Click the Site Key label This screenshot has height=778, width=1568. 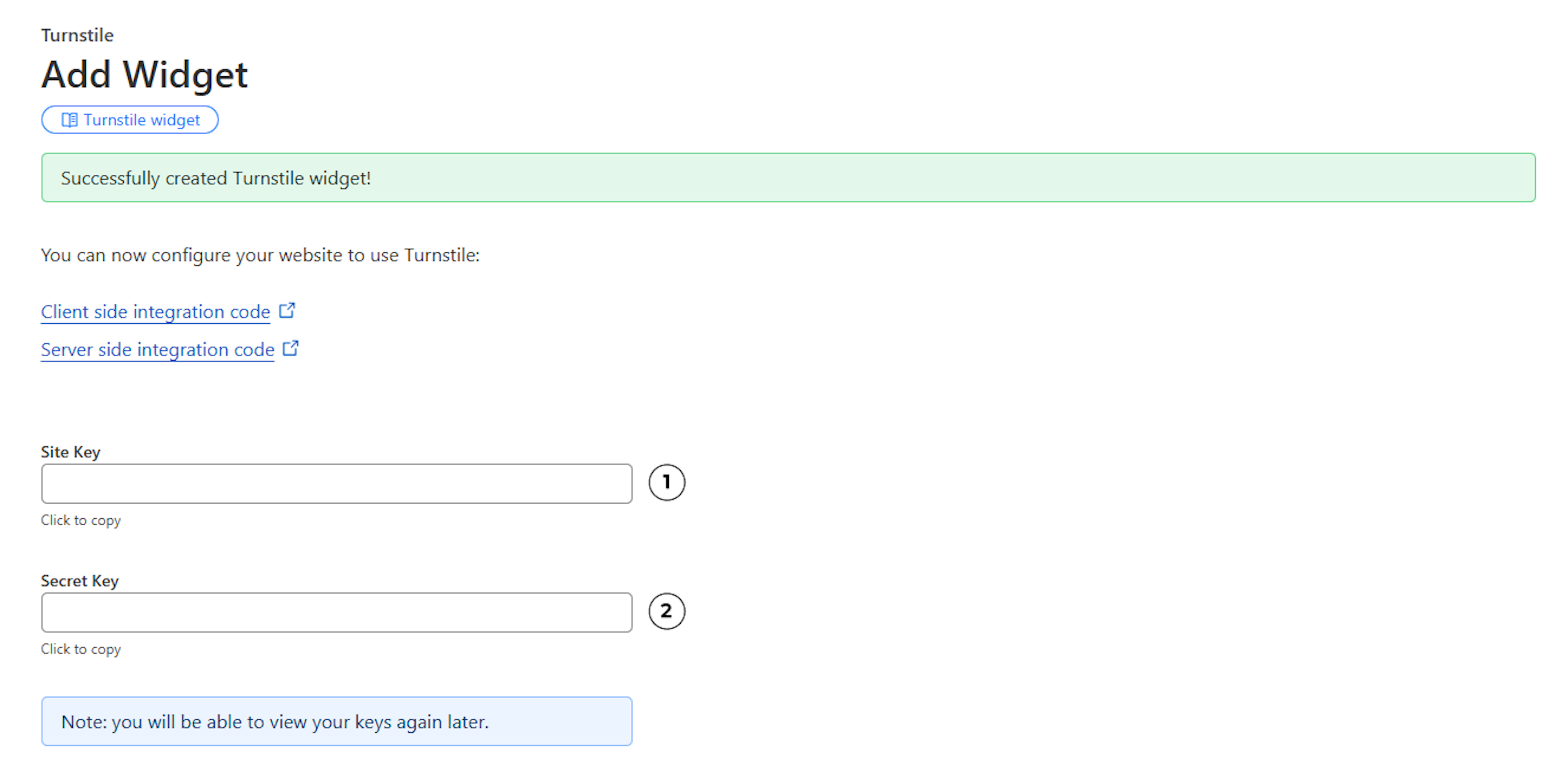coord(70,451)
